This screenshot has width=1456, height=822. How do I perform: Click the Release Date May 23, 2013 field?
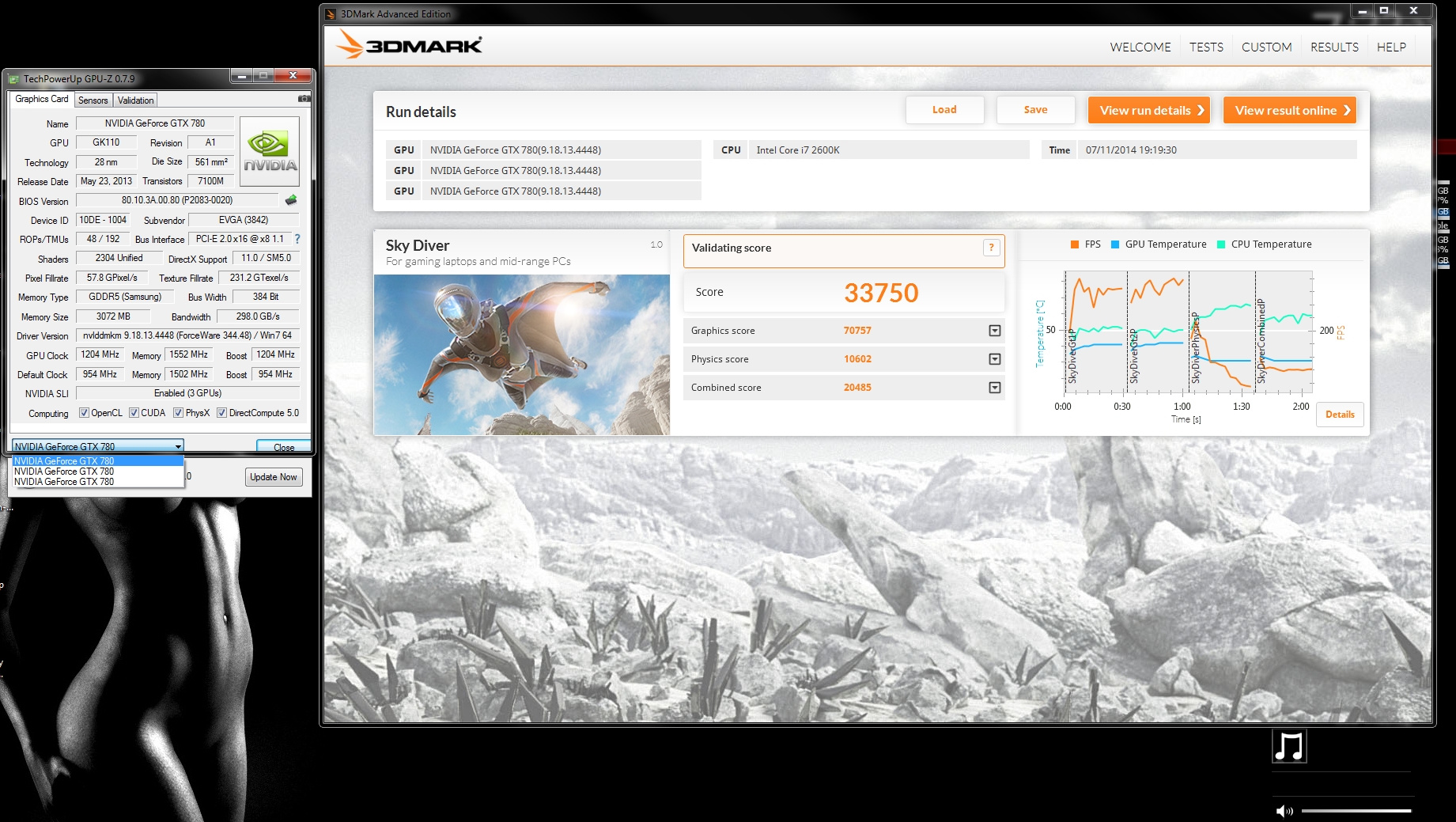coord(106,181)
